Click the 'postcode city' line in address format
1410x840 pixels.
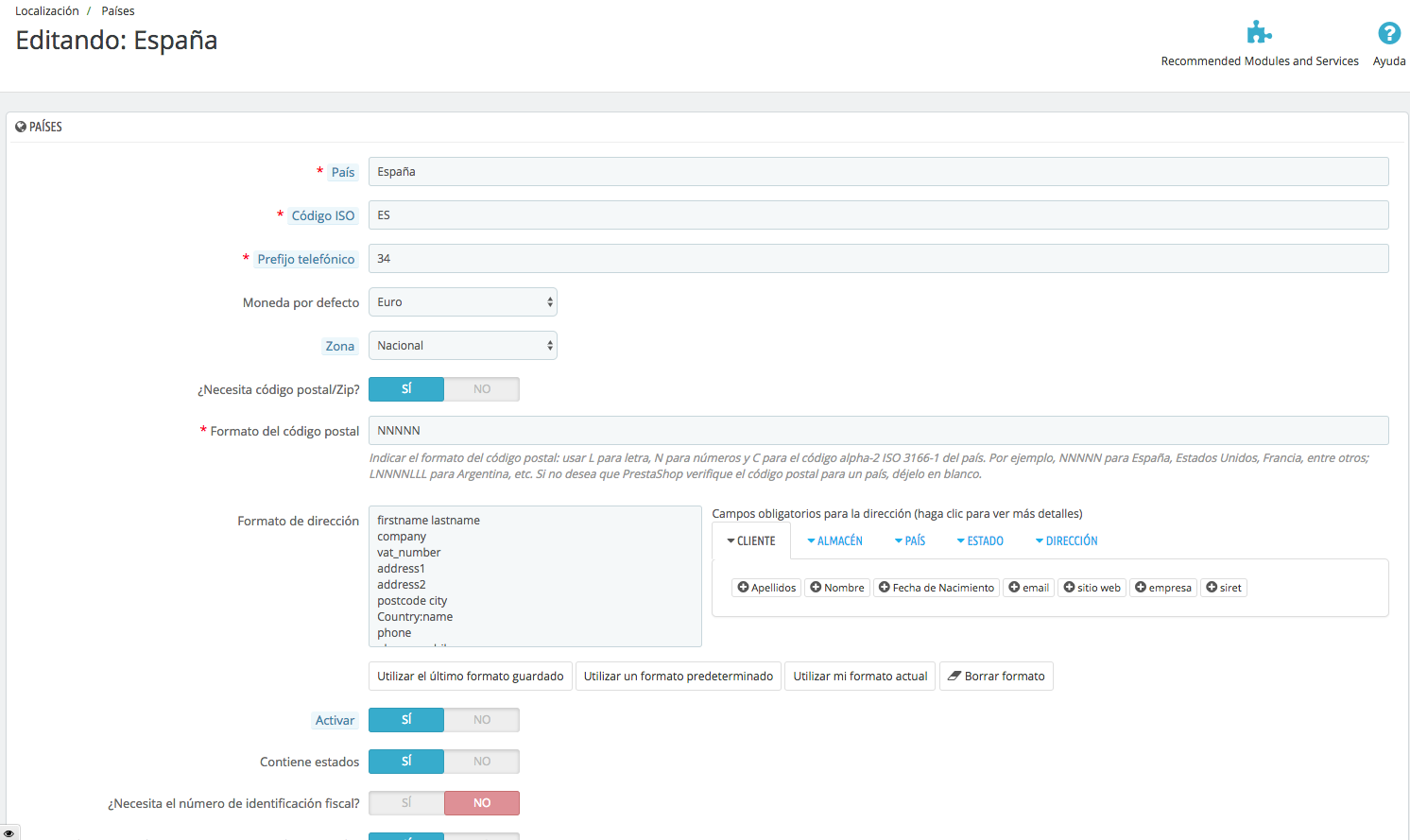pyautogui.click(x=412, y=601)
